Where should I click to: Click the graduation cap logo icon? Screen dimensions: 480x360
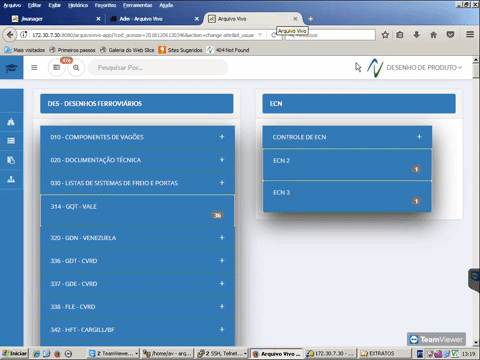pyautogui.click(x=11, y=68)
